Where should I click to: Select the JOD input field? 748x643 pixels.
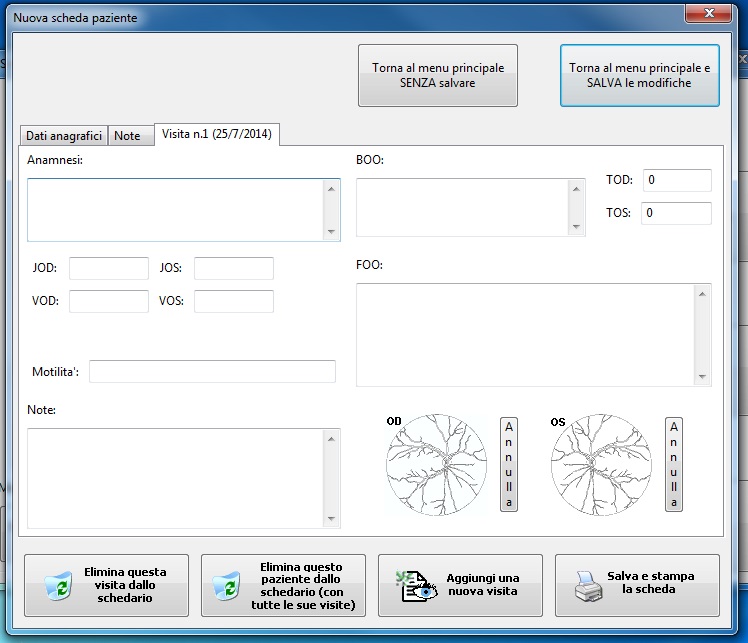tap(108, 268)
